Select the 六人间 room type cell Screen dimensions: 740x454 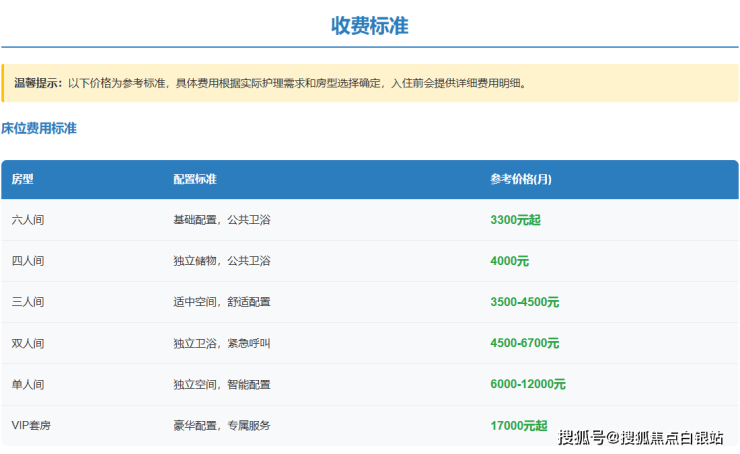[x=28, y=220]
